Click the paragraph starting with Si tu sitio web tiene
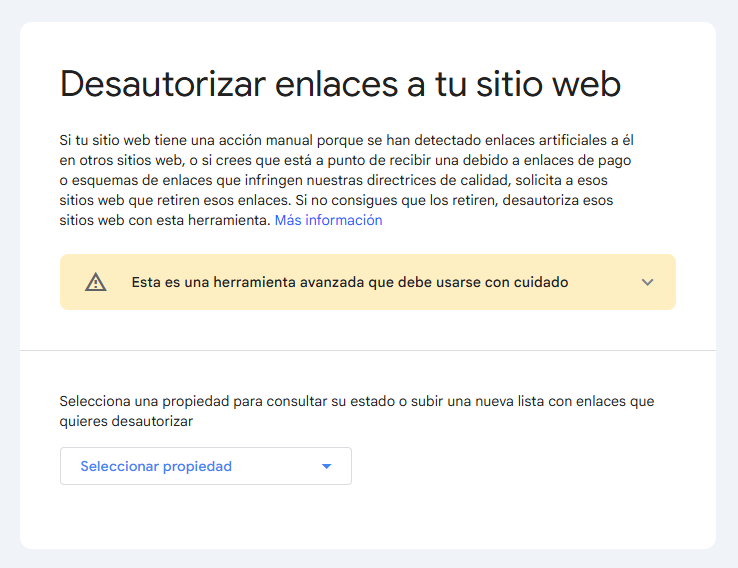 click(346, 180)
